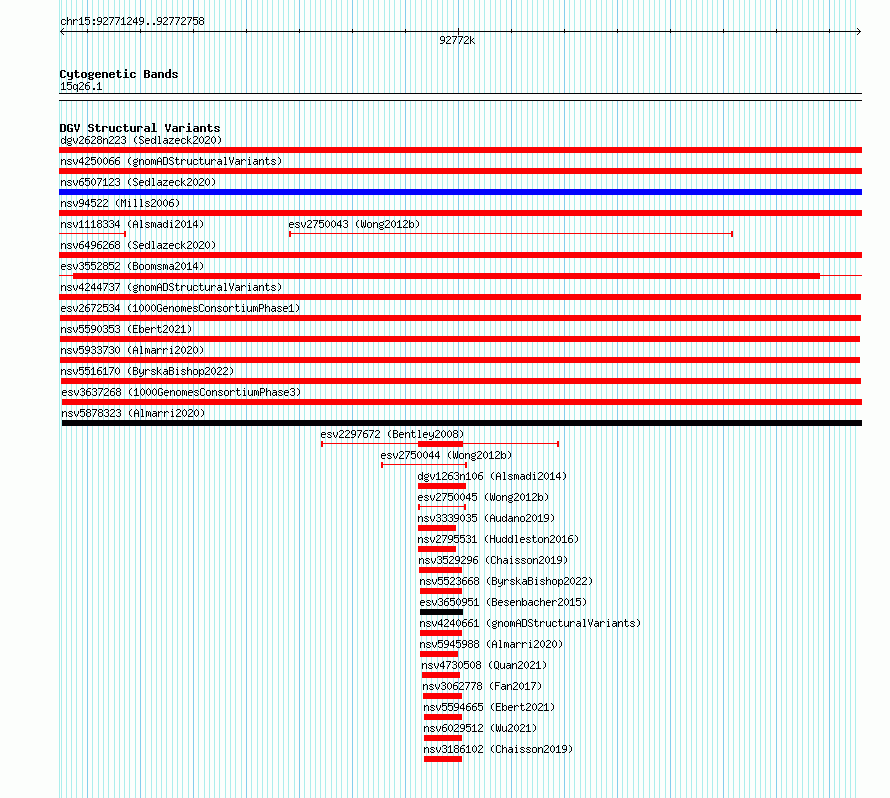Select nsv5523668 (ByrskaBishop2022) label

tap(506, 581)
